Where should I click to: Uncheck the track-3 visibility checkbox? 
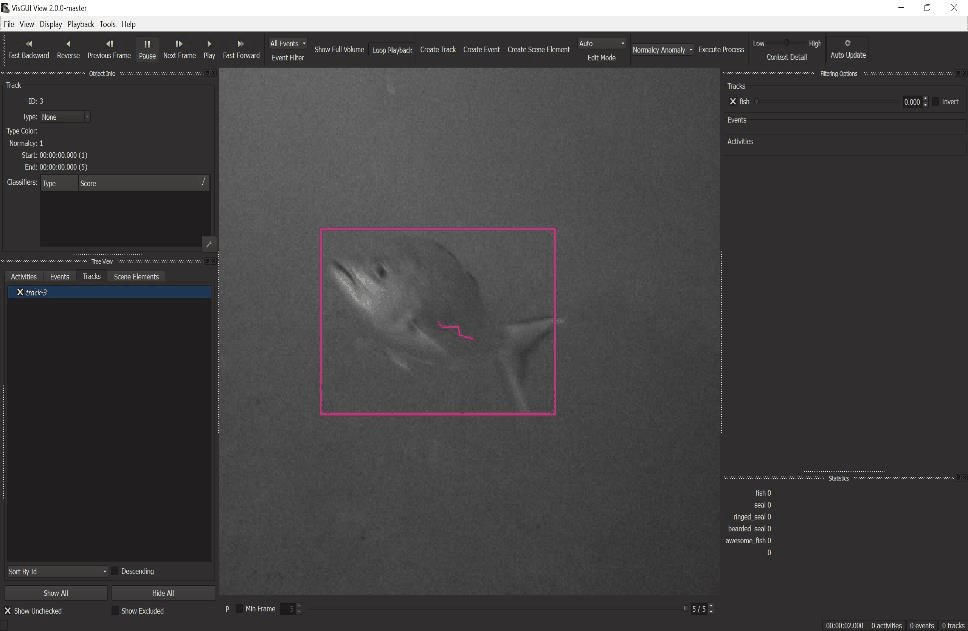20,292
